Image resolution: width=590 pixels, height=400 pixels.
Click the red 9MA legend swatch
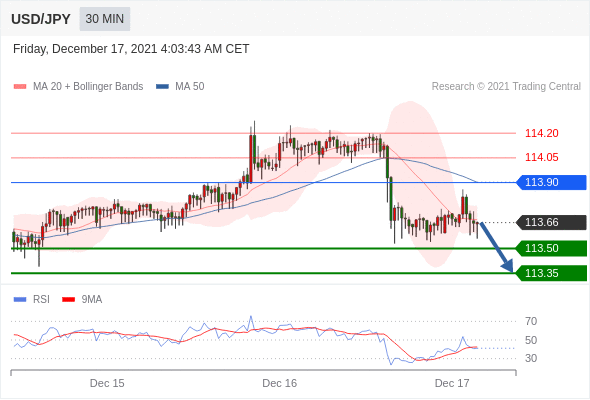68,300
